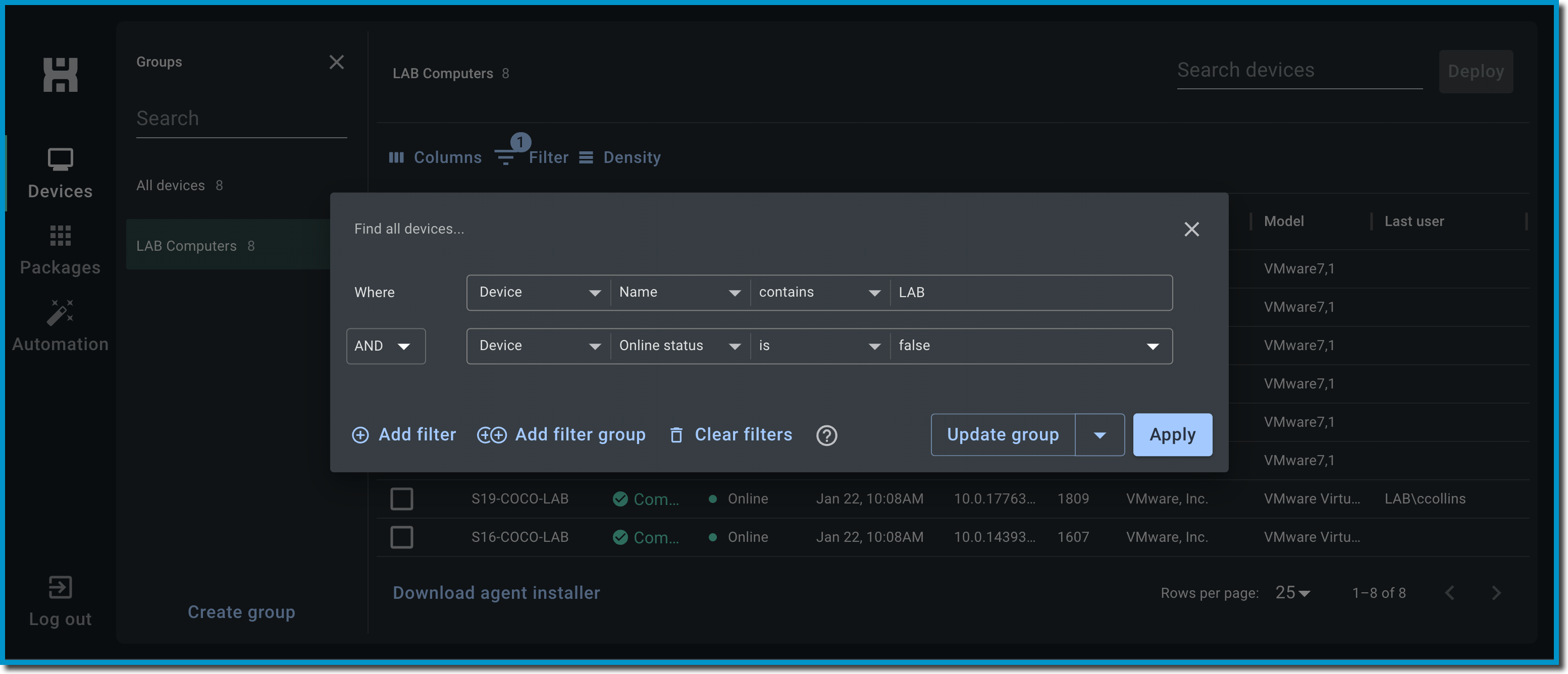Viewport: 1568px width, 674px height.
Task: Expand the Update group arrow menu
Action: pos(1100,435)
